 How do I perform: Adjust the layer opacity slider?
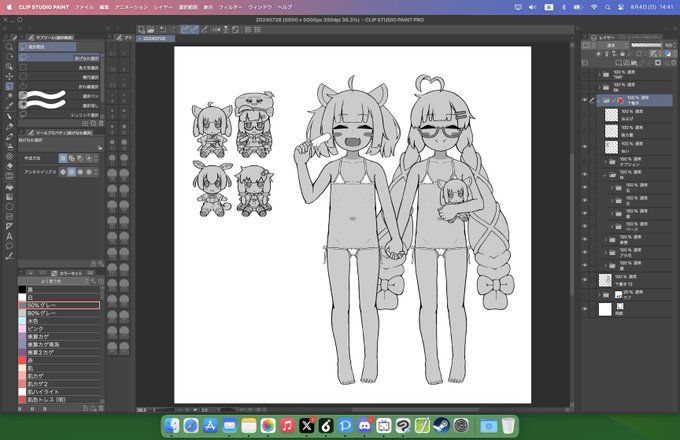[646, 45]
